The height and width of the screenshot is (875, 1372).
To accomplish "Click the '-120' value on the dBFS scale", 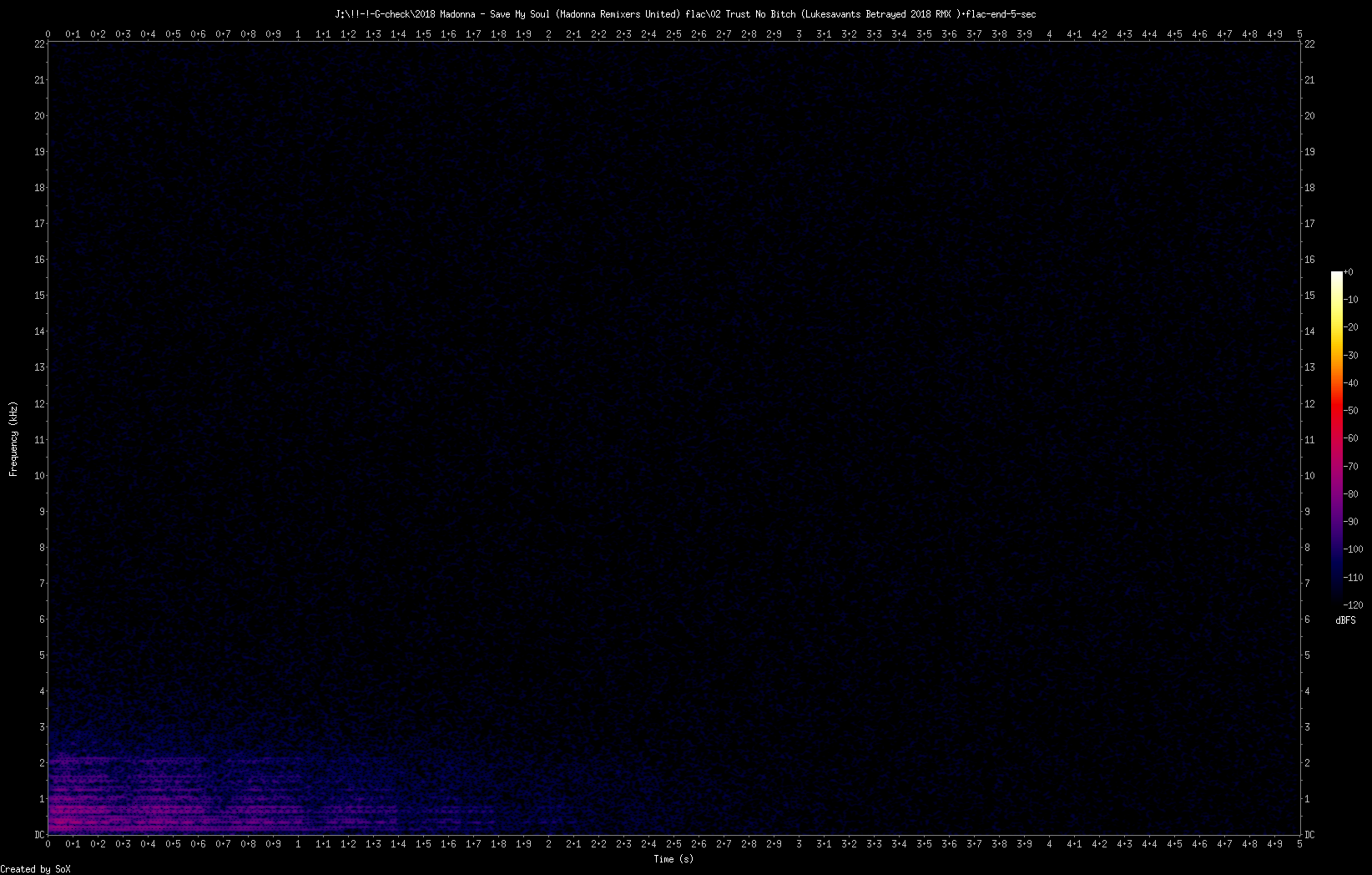I will click(x=1354, y=605).
